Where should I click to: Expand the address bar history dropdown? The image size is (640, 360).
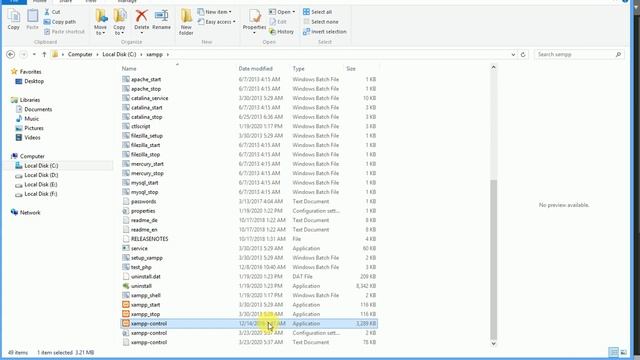pyautogui.click(x=513, y=54)
